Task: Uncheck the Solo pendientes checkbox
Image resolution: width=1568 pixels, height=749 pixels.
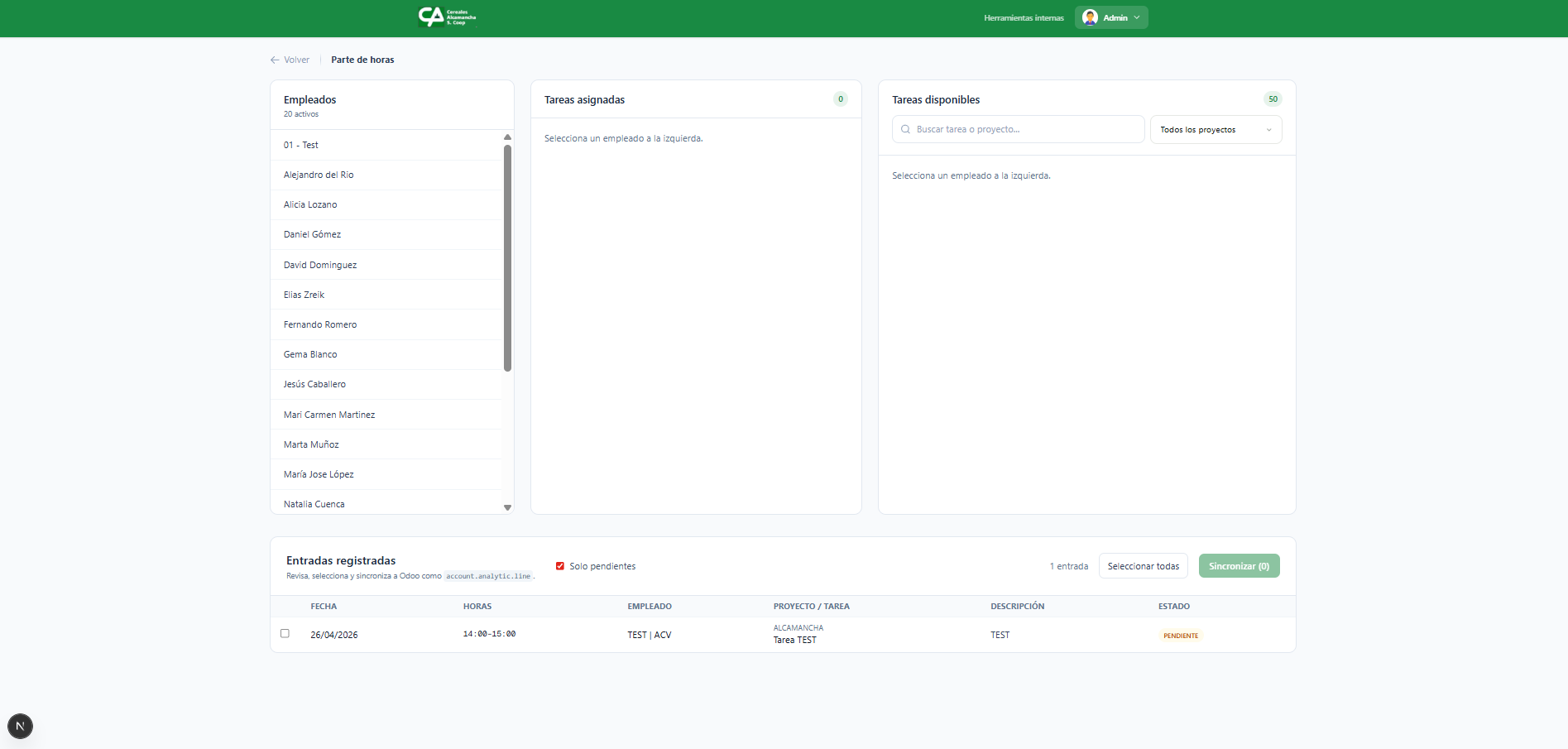Action: pyautogui.click(x=560, y=566)
